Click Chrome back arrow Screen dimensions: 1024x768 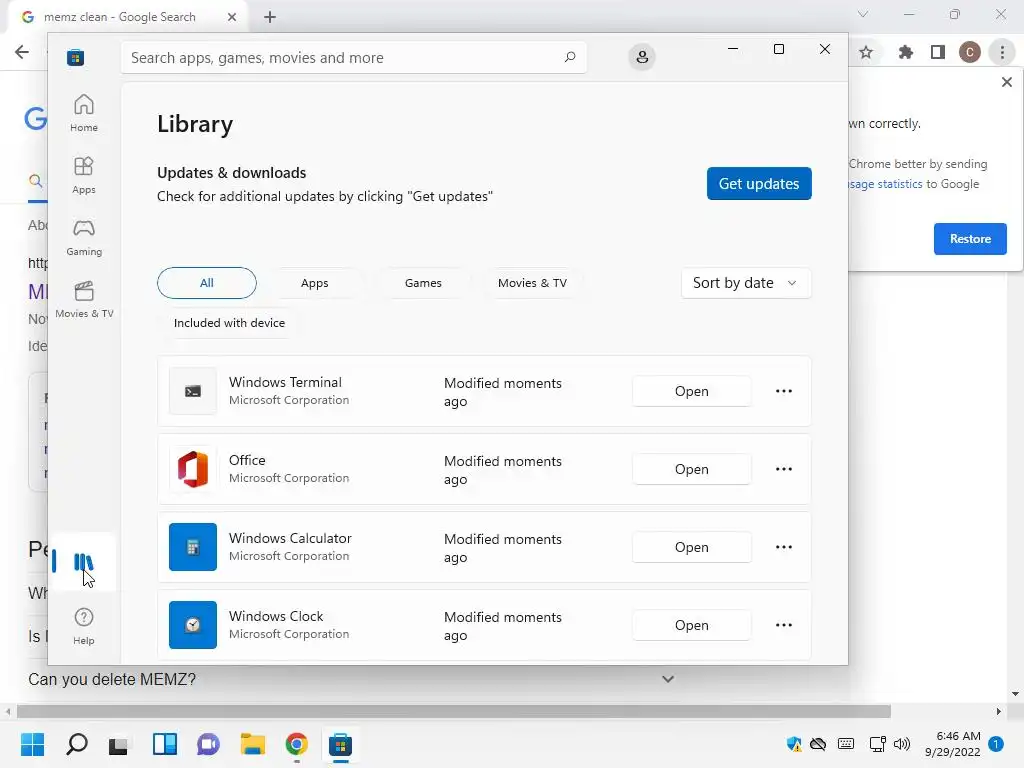22,52
